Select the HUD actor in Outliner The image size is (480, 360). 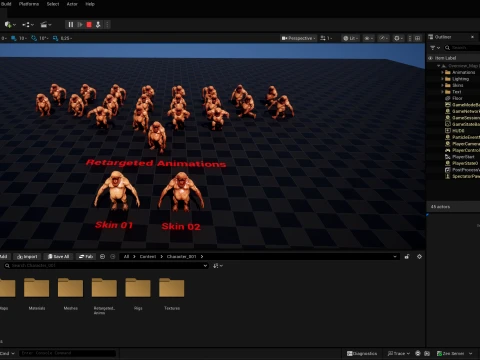[x=458, y=131]
